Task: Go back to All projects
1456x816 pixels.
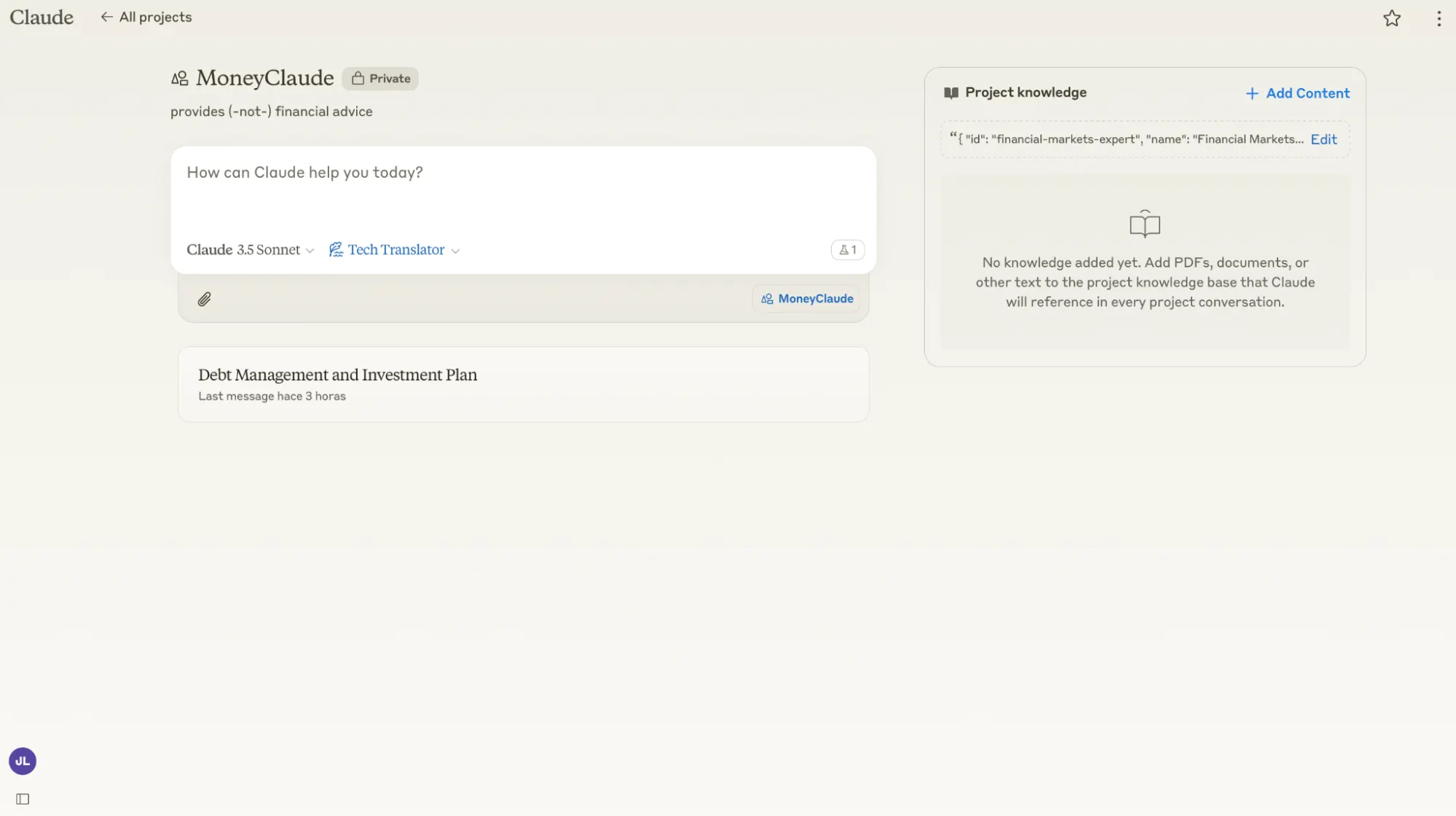Action: coord(146,17)
